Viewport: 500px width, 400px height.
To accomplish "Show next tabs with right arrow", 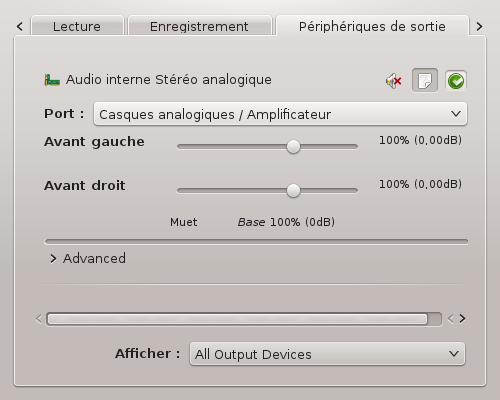I will 479,26.
